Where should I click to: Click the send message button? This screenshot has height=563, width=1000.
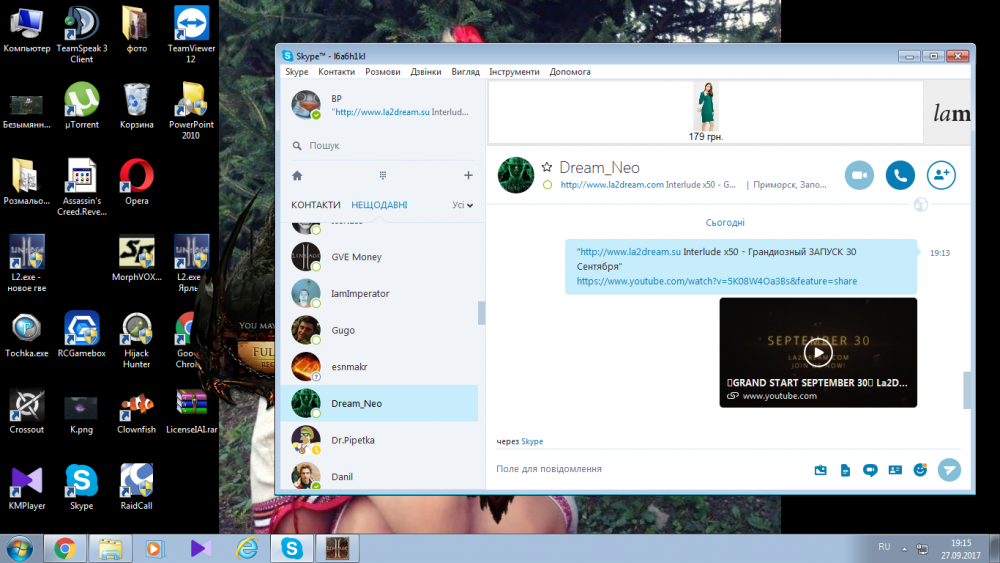949,469
